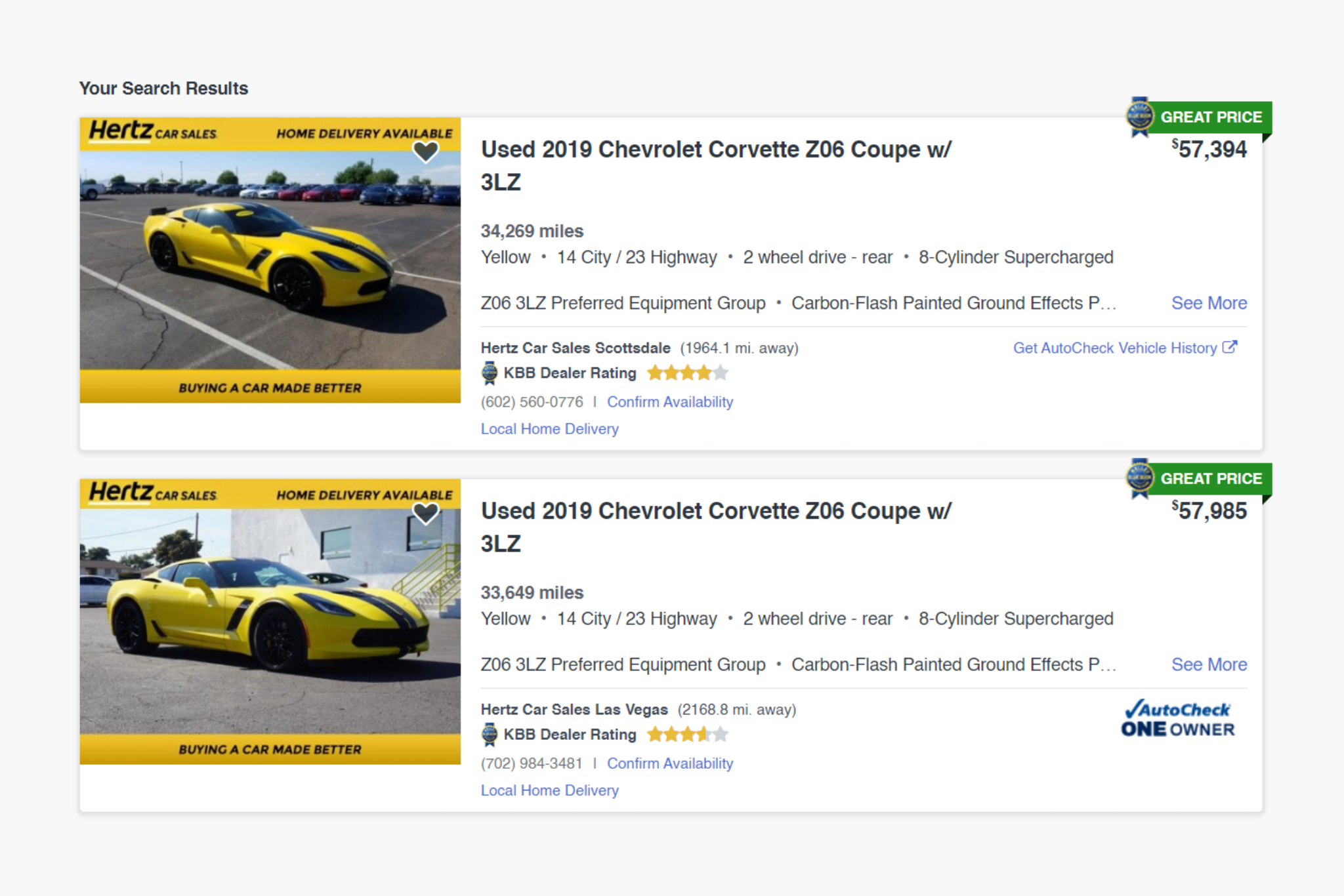Open the AutoCheck One Owner badge

point(1177,719)
